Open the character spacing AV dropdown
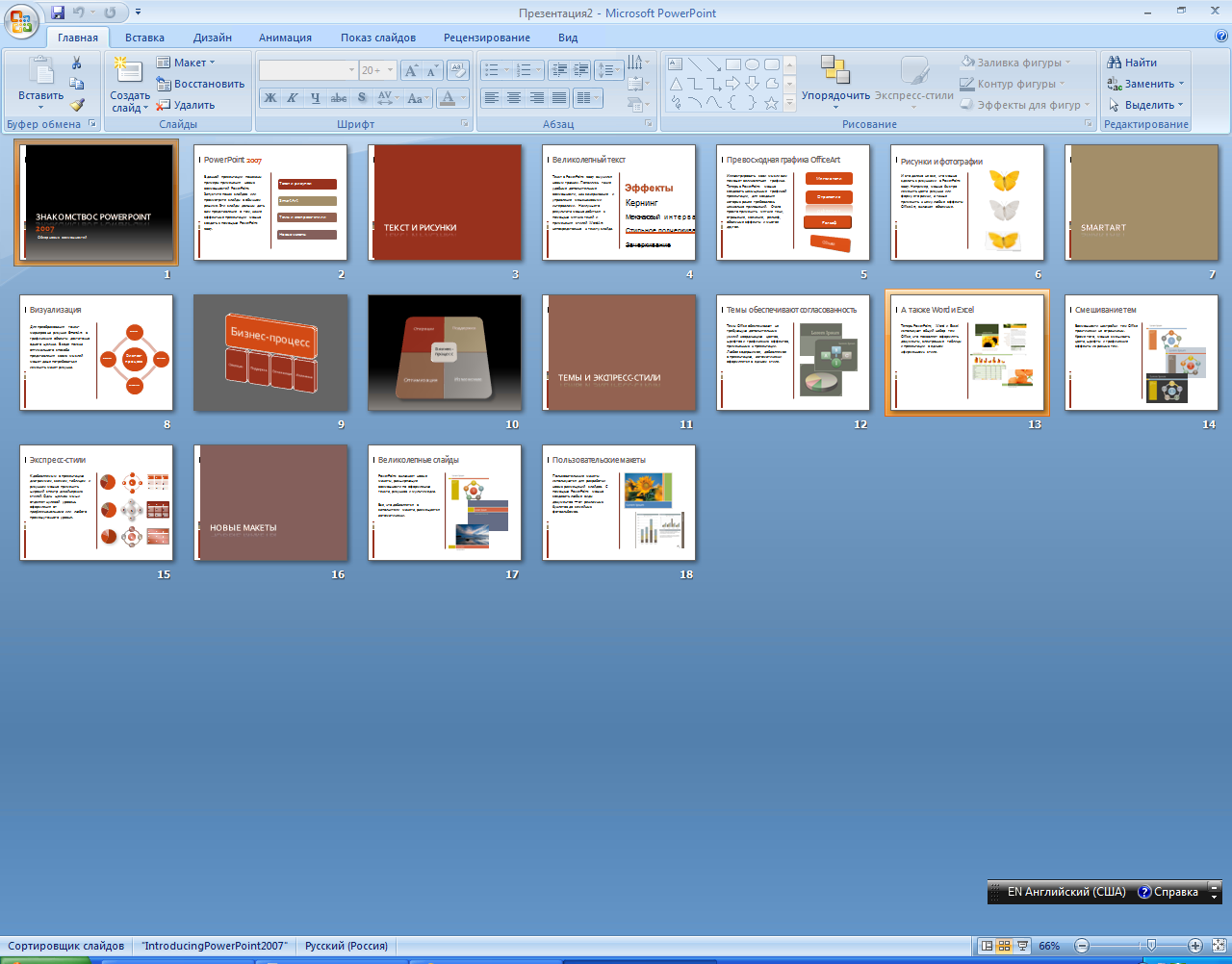The height and width of the screenshot is (964, 1232). pos(388,98)
